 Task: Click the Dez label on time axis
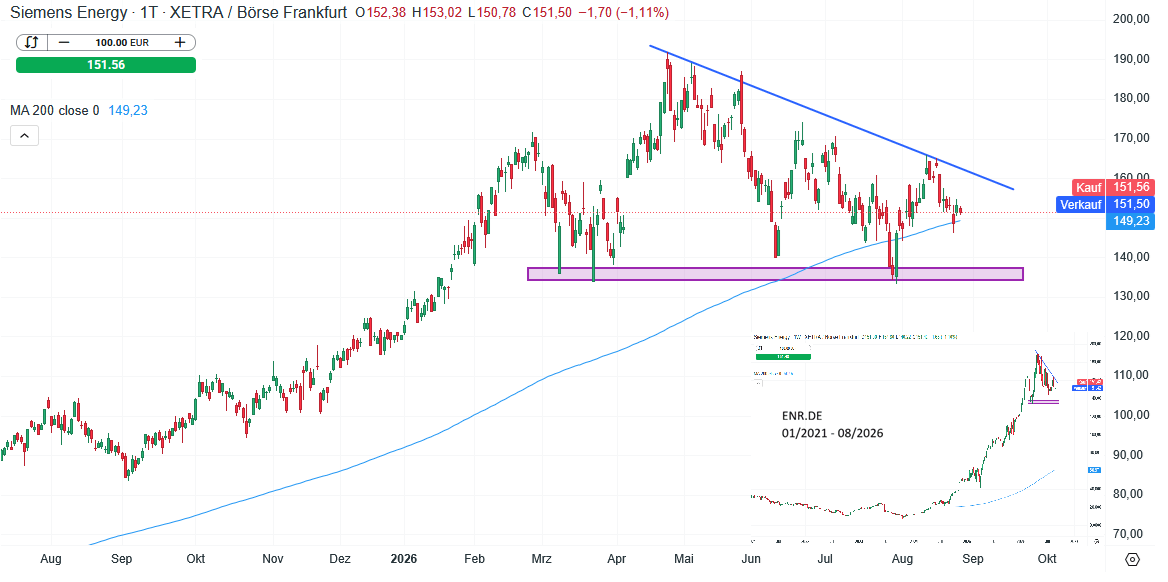coord(340,559)
